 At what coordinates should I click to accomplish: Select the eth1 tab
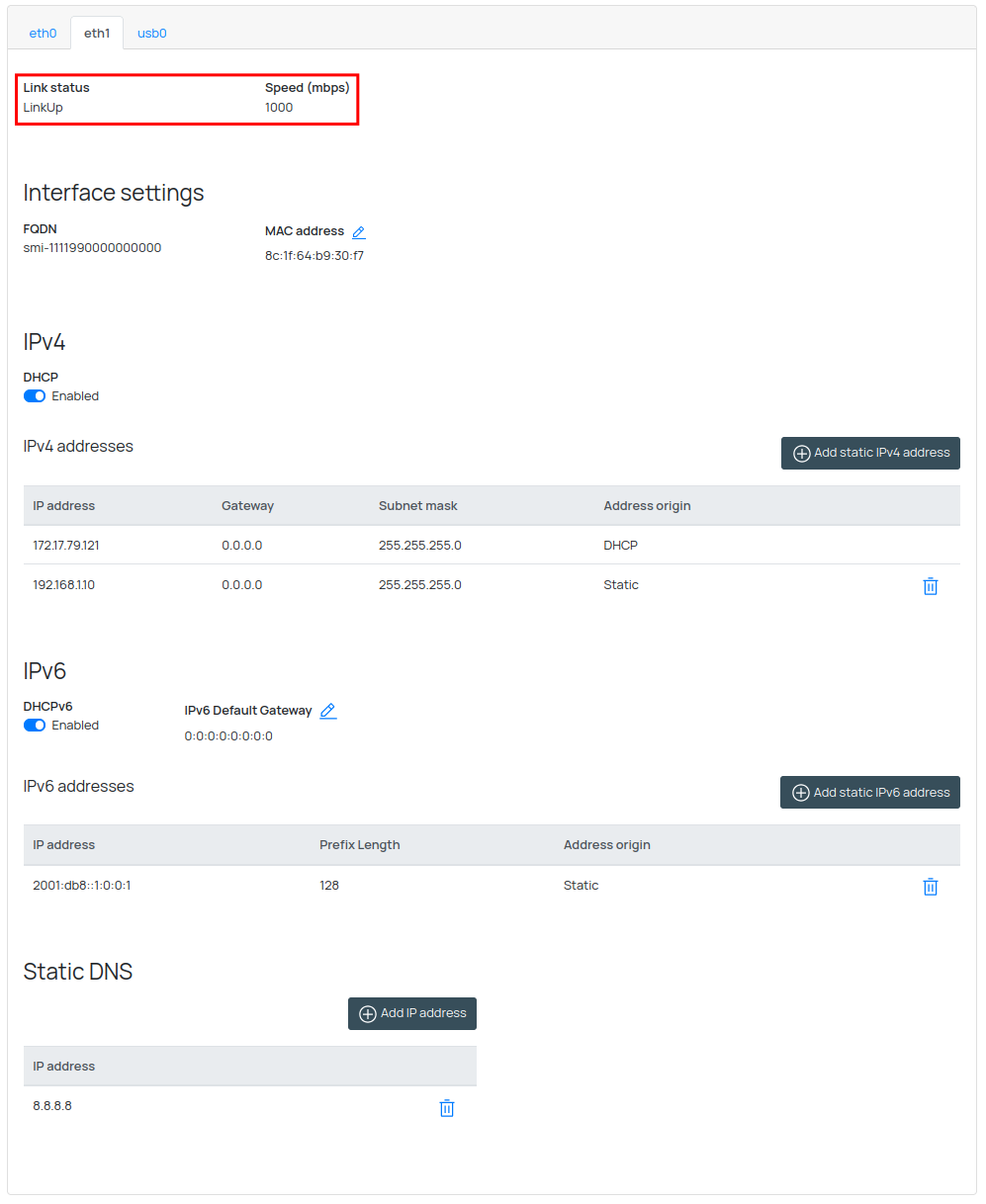pos(97,34)
